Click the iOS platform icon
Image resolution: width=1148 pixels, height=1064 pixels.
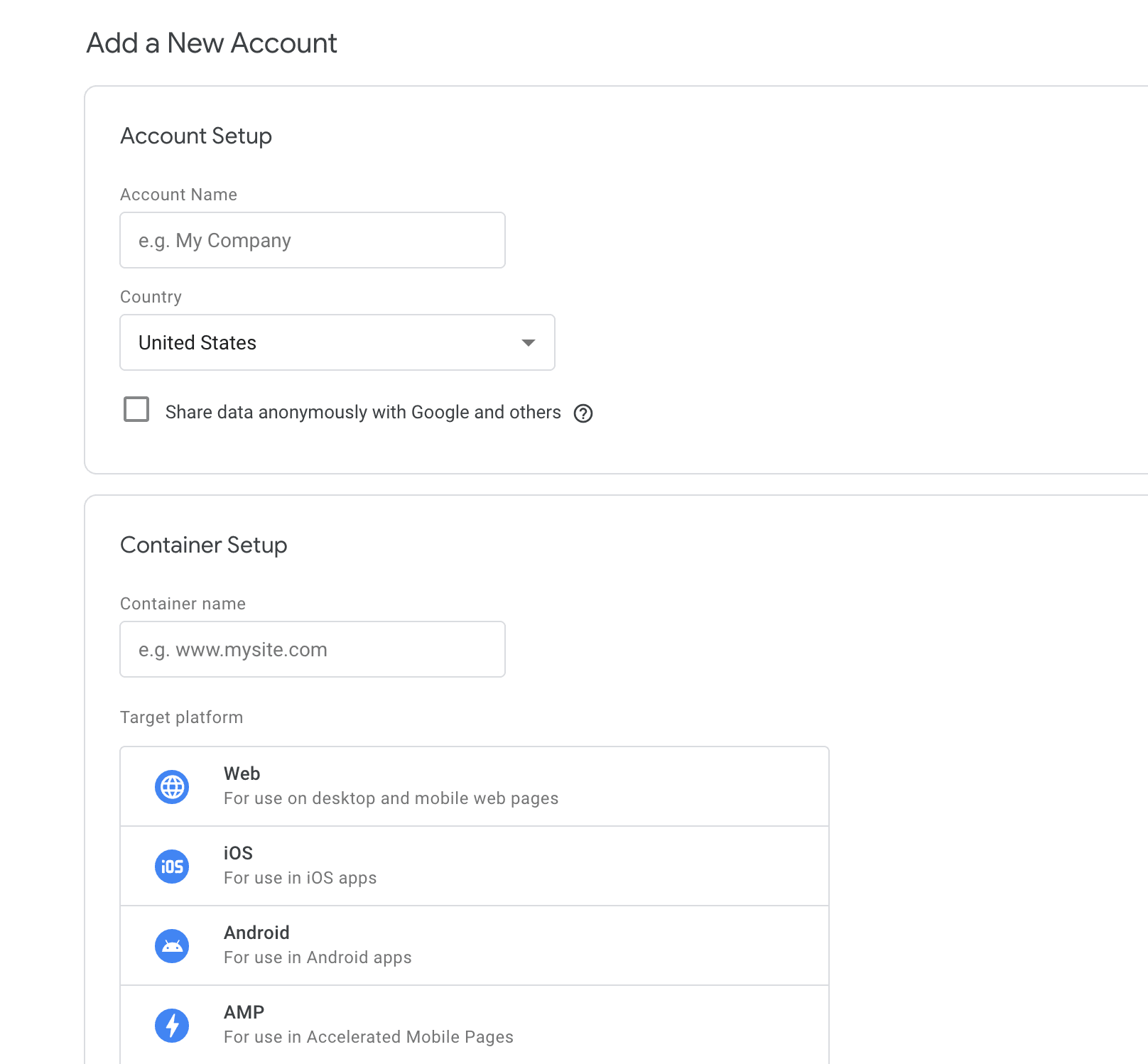171,866
